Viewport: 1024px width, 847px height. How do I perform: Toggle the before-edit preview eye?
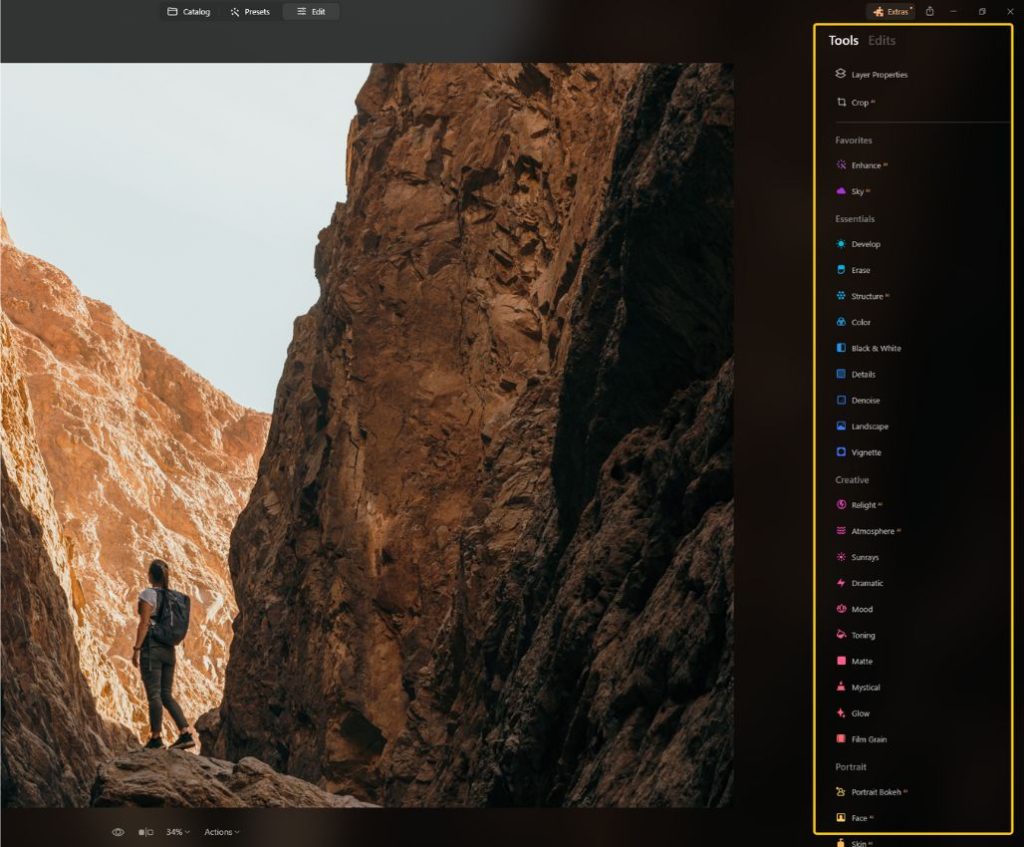click(x=118, y=831)
